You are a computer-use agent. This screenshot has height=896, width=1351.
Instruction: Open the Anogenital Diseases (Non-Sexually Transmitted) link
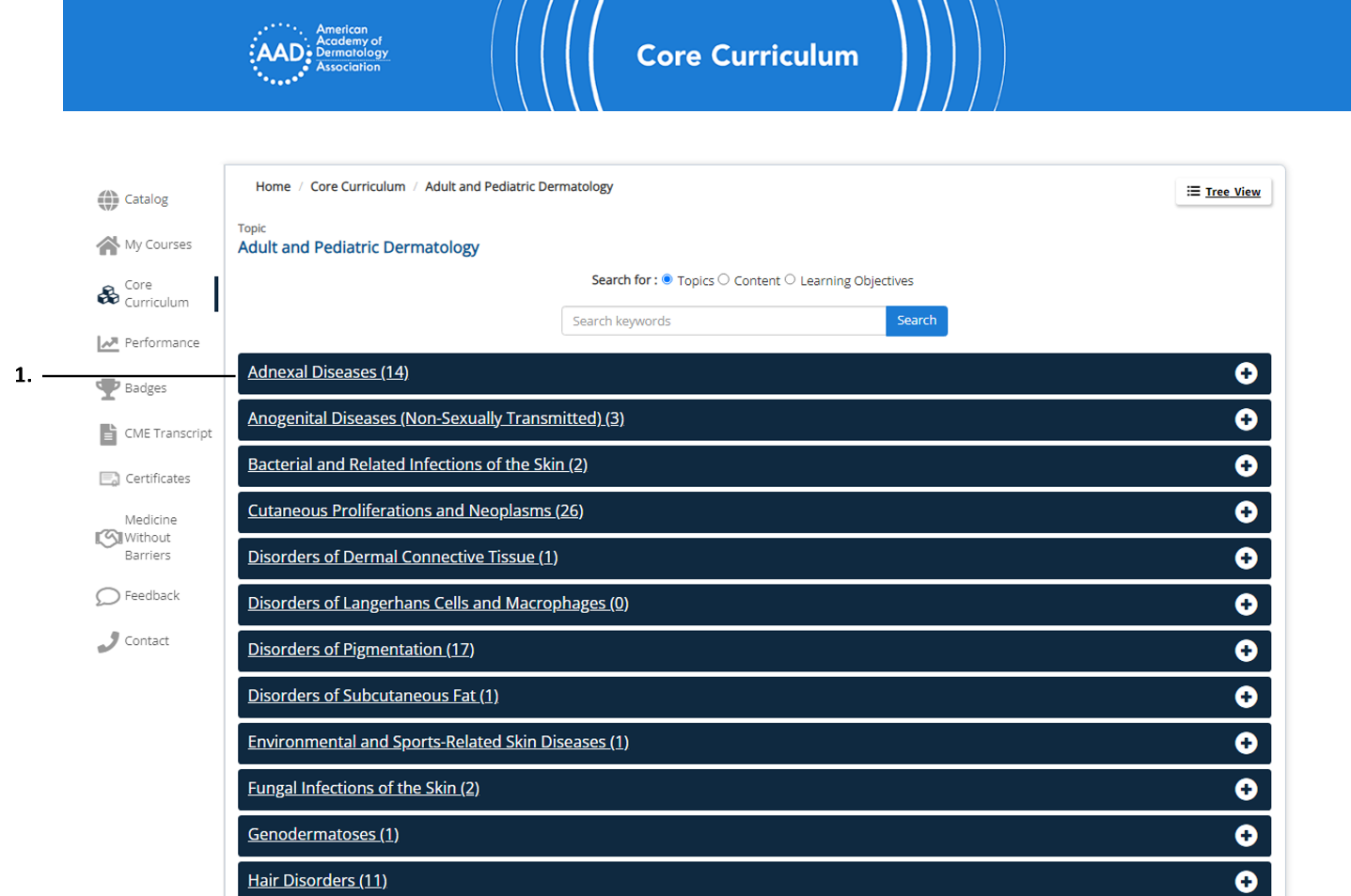[435, 418]
